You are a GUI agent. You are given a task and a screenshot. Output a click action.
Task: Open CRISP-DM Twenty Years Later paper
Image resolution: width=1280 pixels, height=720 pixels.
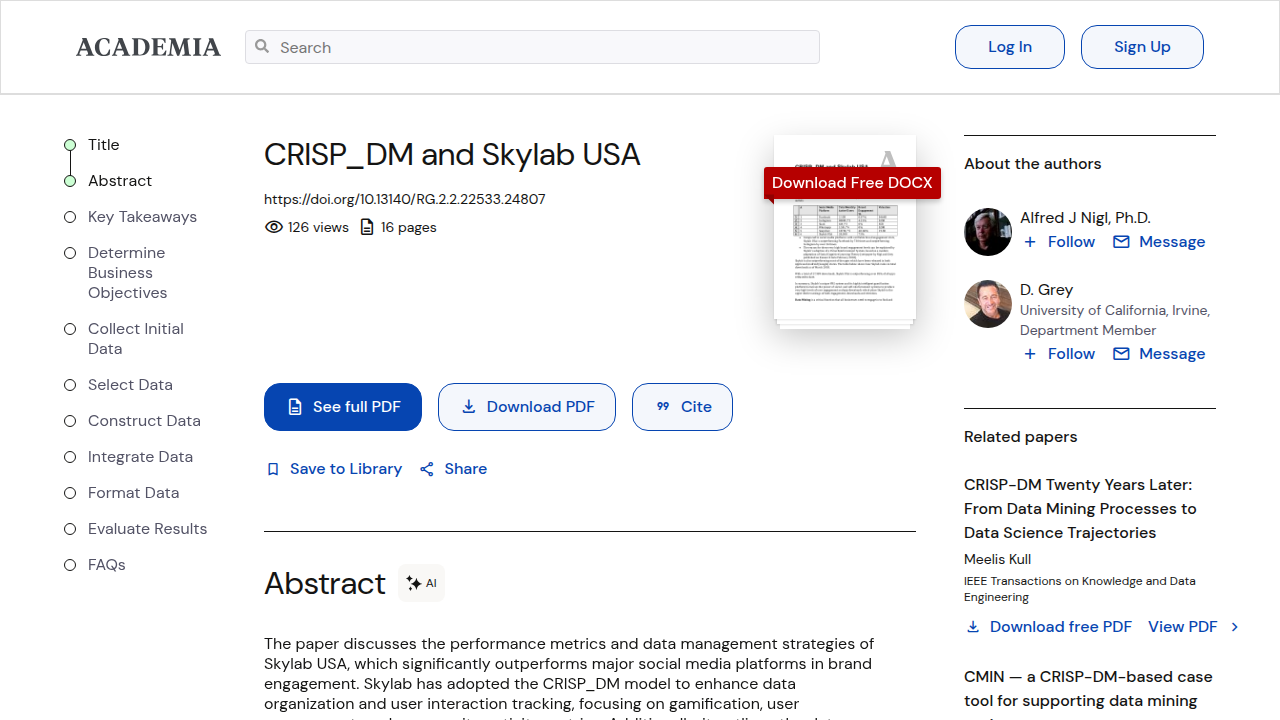click(1080, 509)
